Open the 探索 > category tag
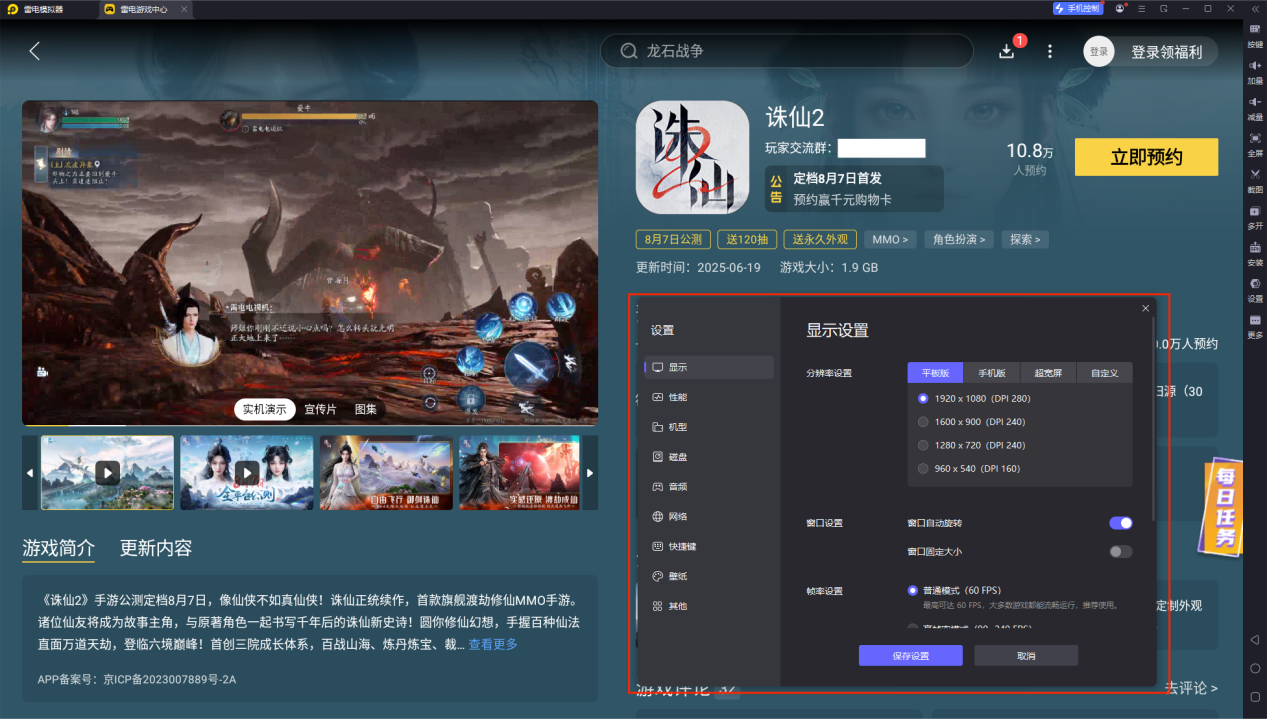 click(1025, 240)
